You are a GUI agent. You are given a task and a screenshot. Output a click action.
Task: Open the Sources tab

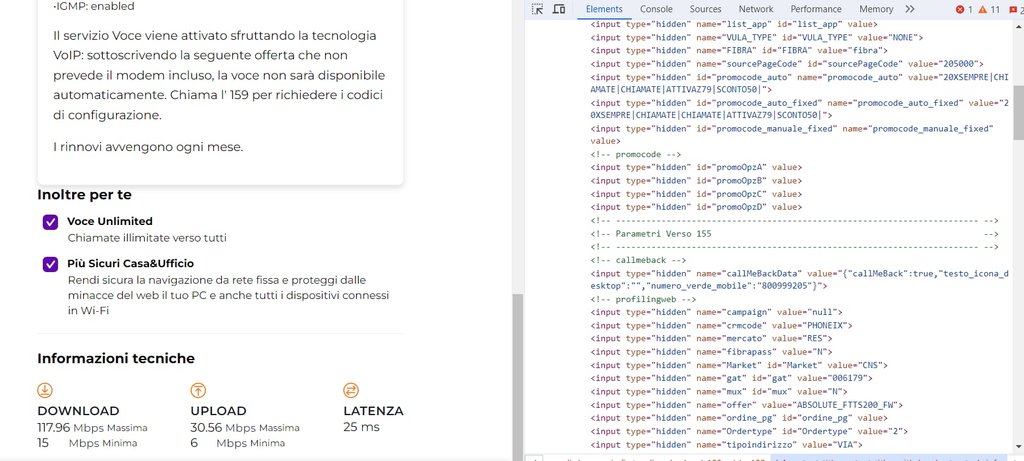click(705, 9)
